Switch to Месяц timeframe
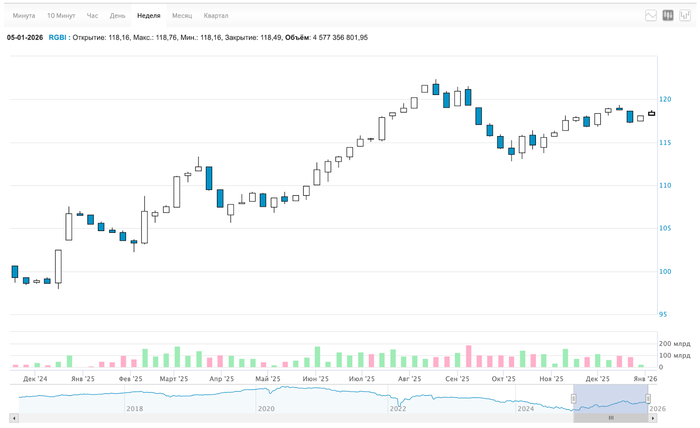The height and width of the screenshot is (428, 700). pyautogui.click(x=182, y=16)
